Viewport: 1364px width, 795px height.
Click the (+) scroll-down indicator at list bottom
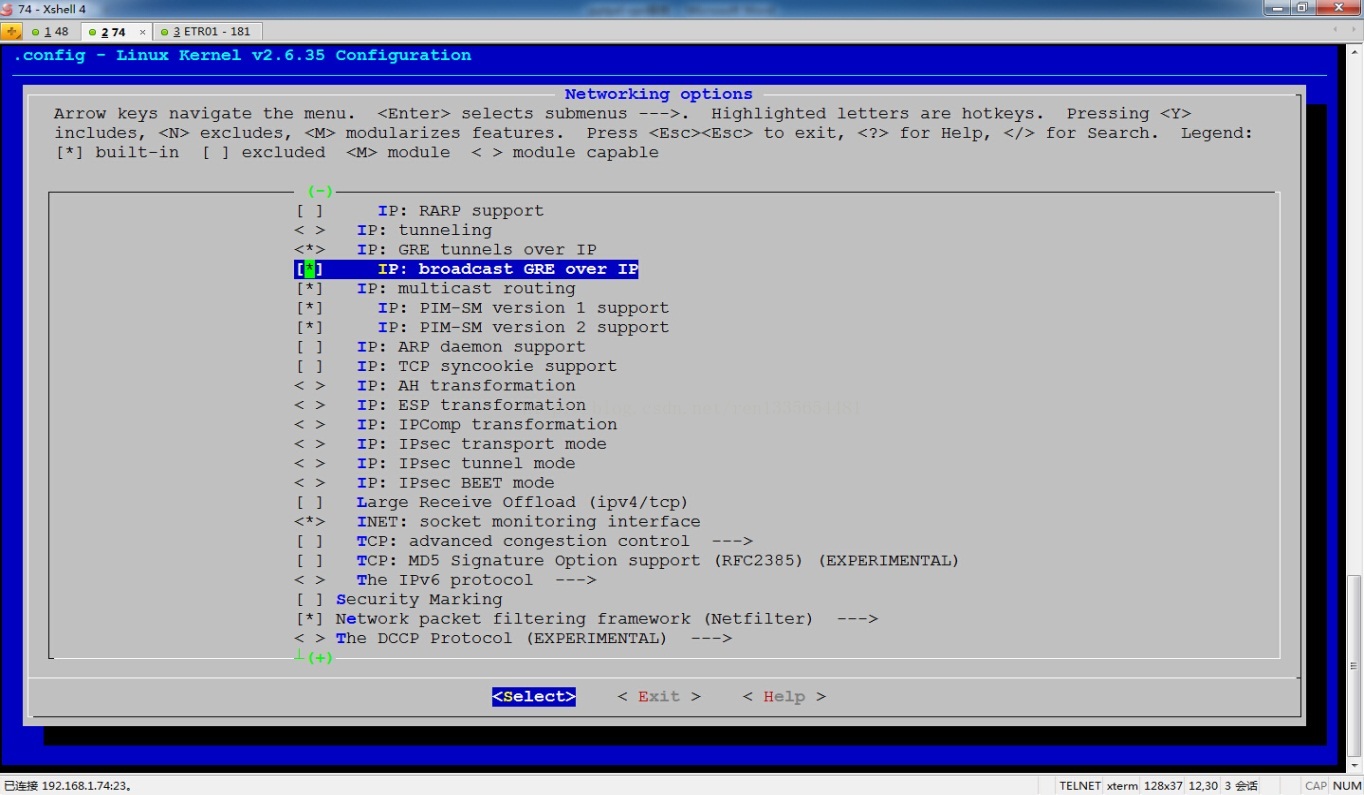click(320, 657)
